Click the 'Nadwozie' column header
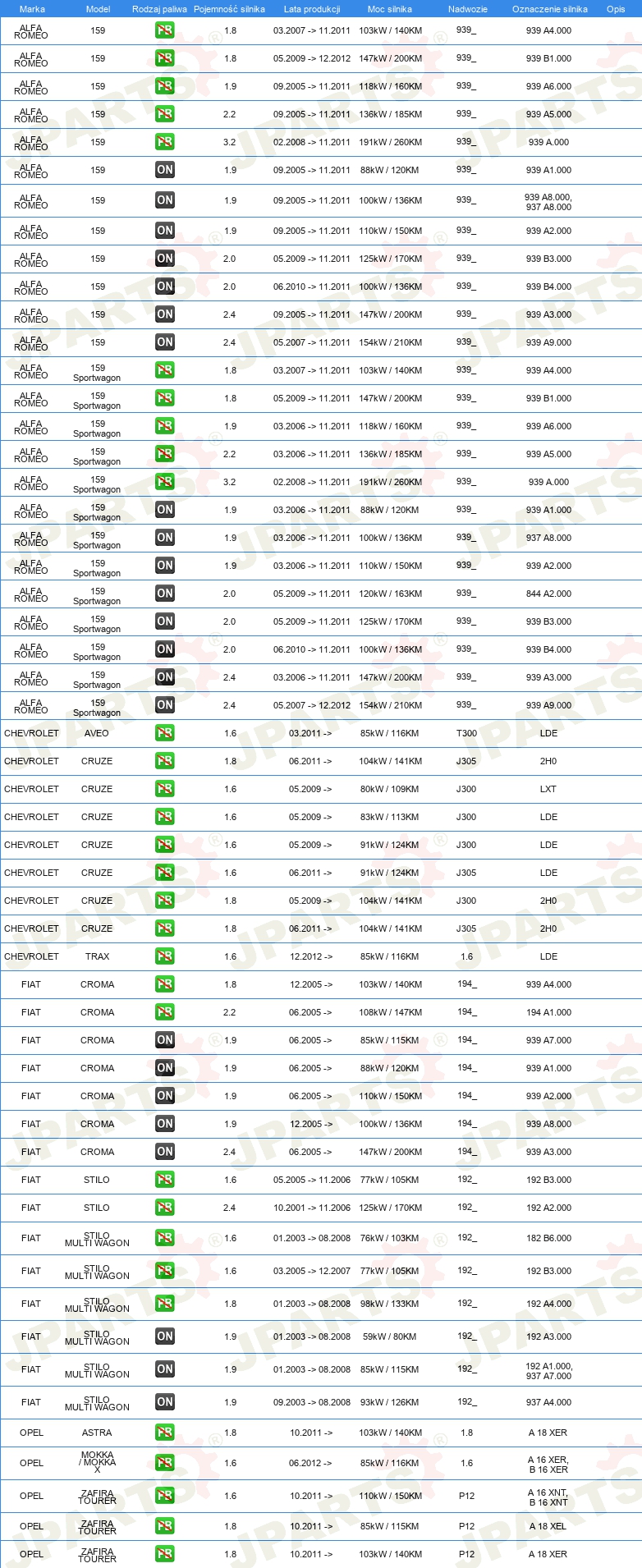 tap(467, 9)
